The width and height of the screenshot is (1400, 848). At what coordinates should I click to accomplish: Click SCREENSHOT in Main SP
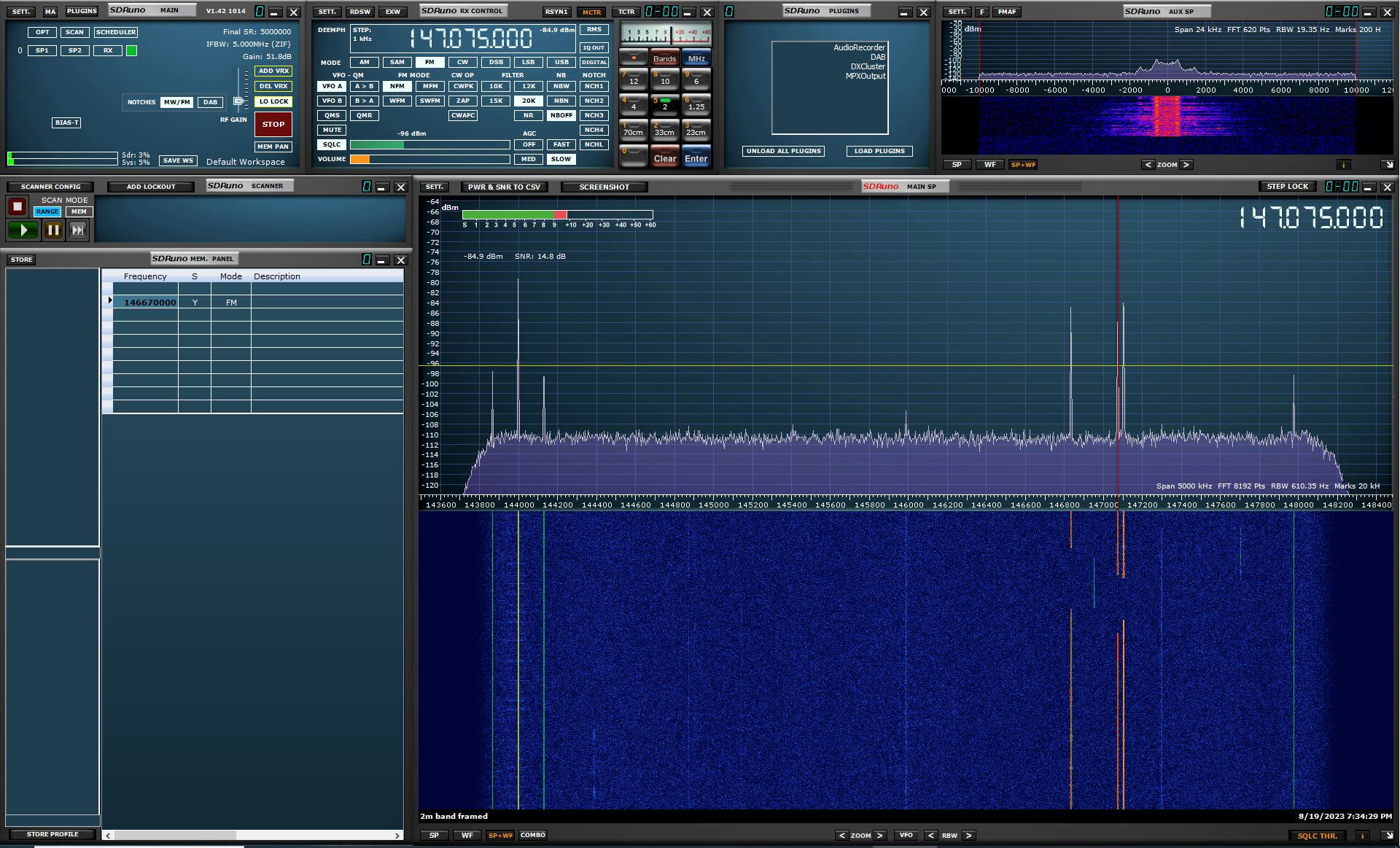coord(604,187)
